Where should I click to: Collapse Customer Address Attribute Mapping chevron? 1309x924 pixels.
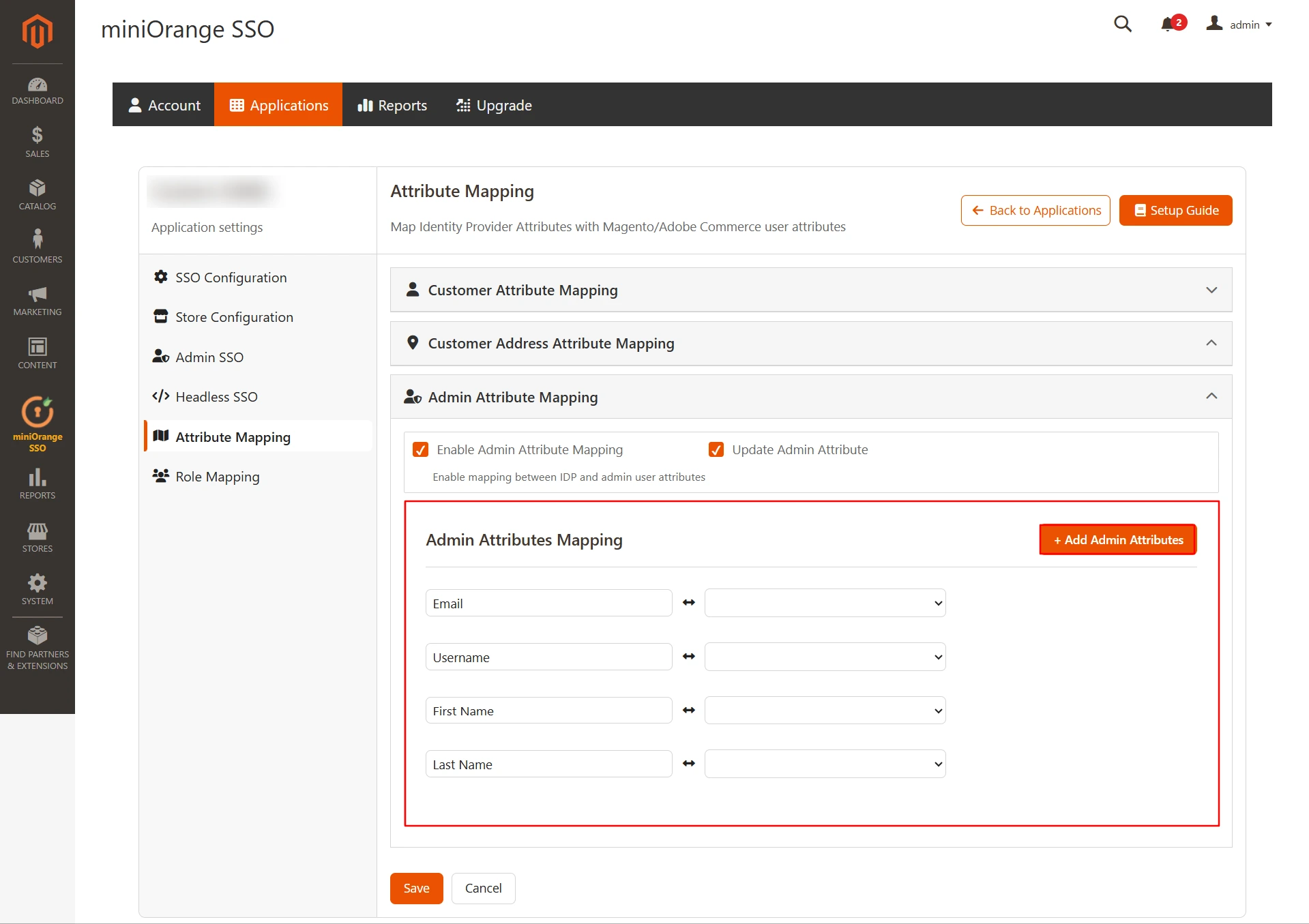click(1211, 343)
